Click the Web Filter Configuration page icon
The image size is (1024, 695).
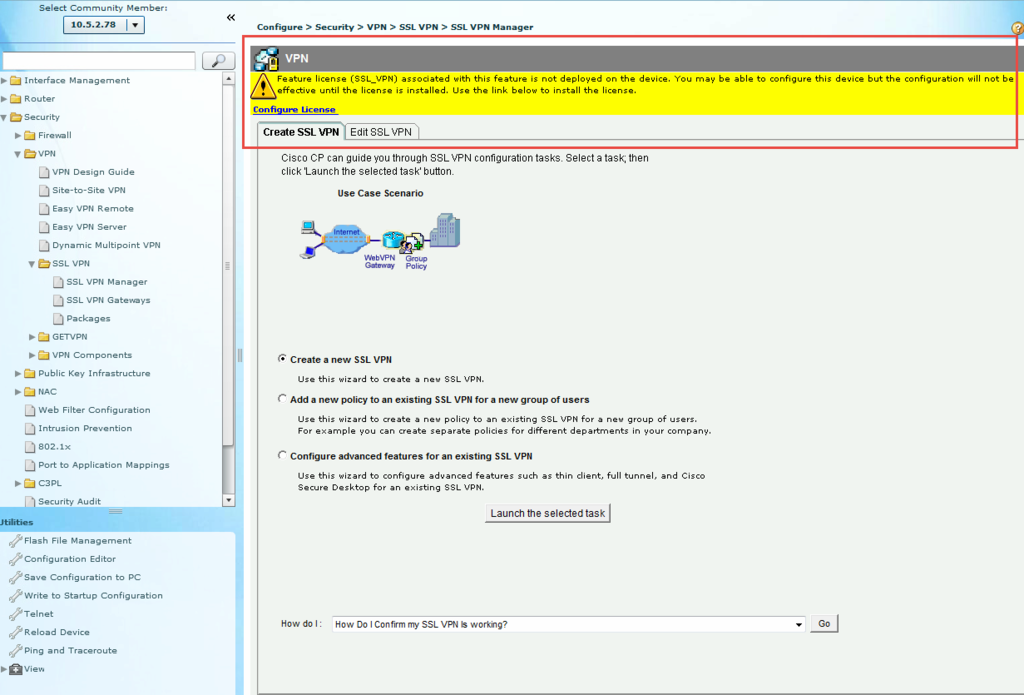(29, 410)
